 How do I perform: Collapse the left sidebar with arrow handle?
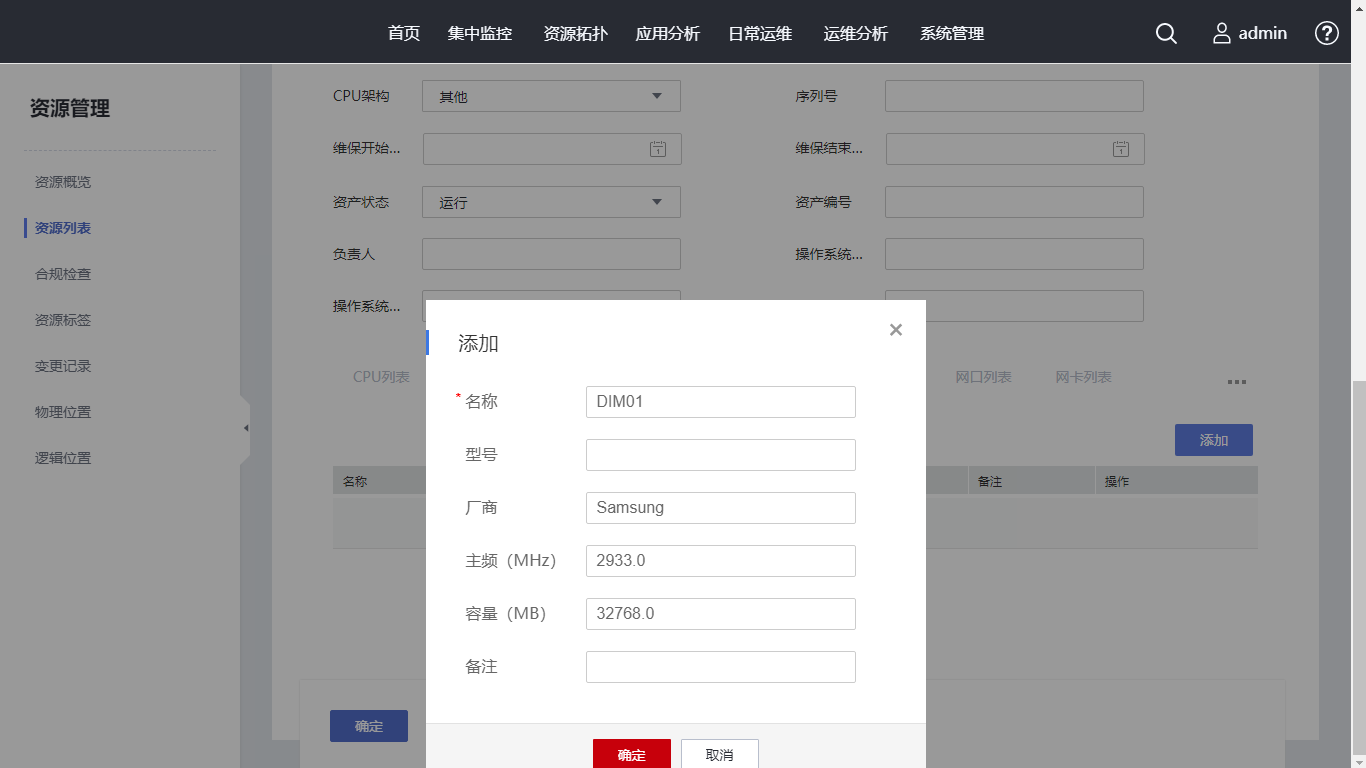coord(245,428)
